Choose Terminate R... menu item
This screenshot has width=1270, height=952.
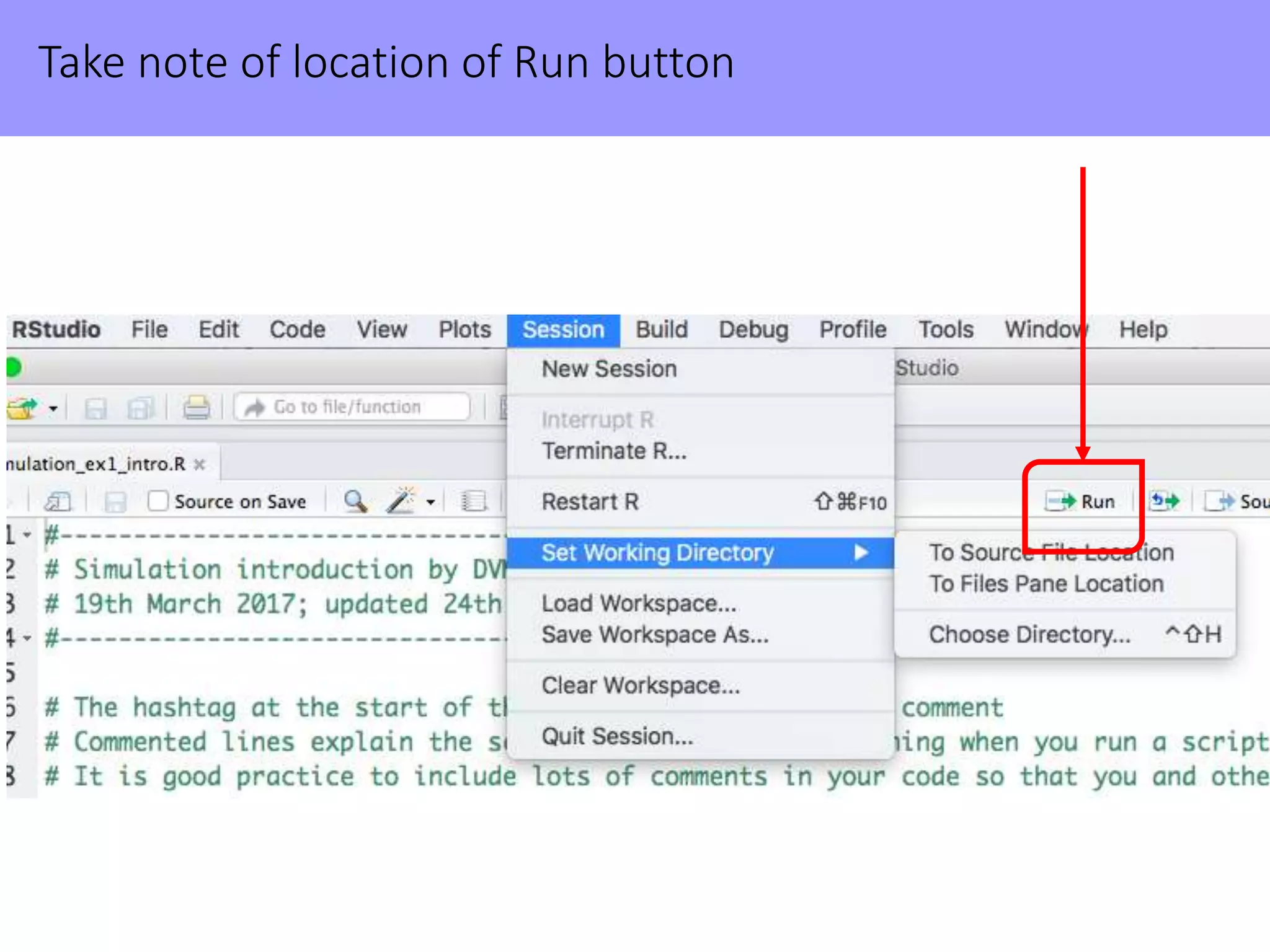pos(701,451)
